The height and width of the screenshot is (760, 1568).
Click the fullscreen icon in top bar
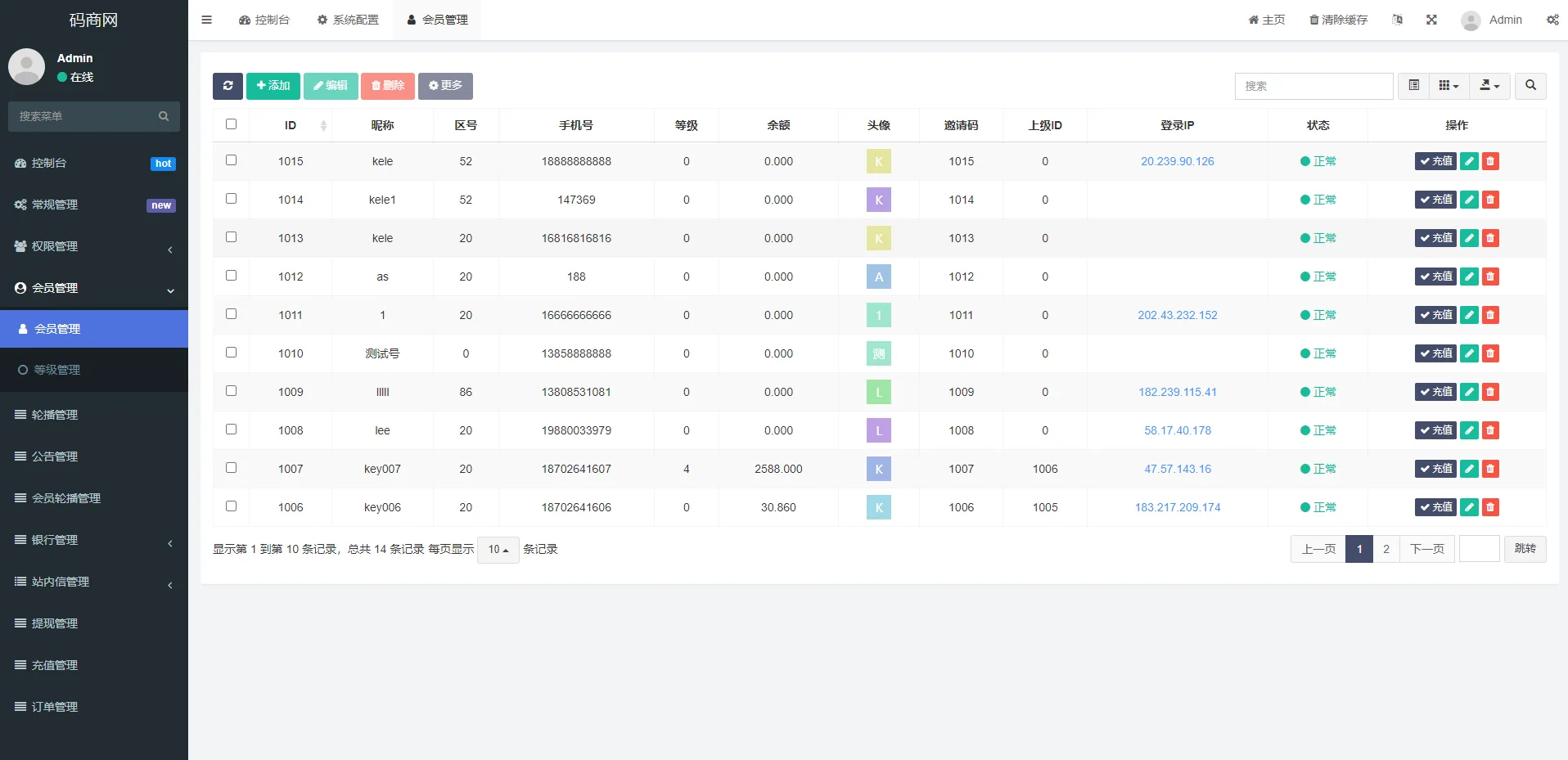coord(1431,20)
